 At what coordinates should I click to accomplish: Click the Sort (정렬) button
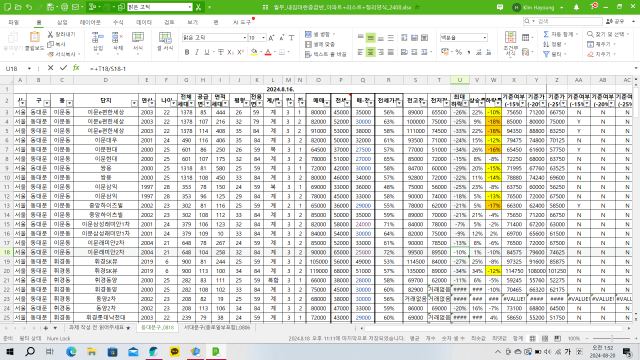(x=553, y=44)
